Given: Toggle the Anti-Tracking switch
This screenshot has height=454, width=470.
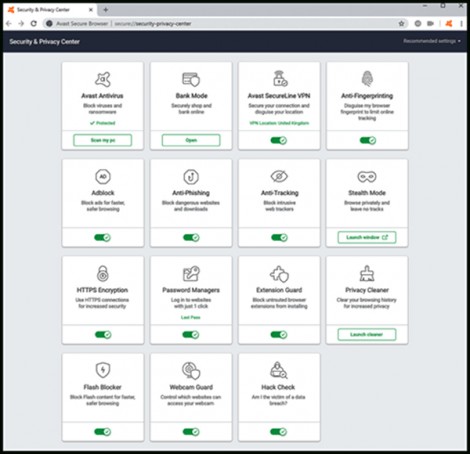Looking at the screenshot, I should pos(279,237).
